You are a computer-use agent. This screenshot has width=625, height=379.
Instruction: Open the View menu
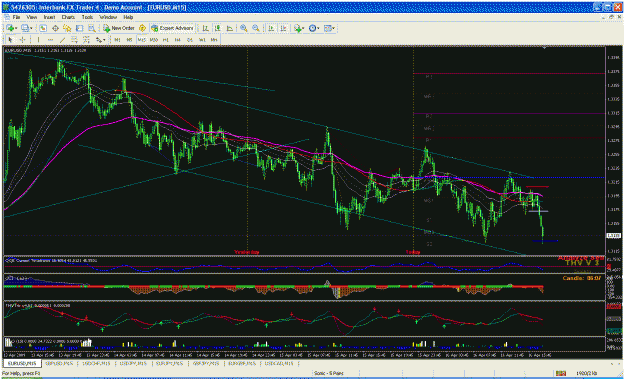[32, 18]
